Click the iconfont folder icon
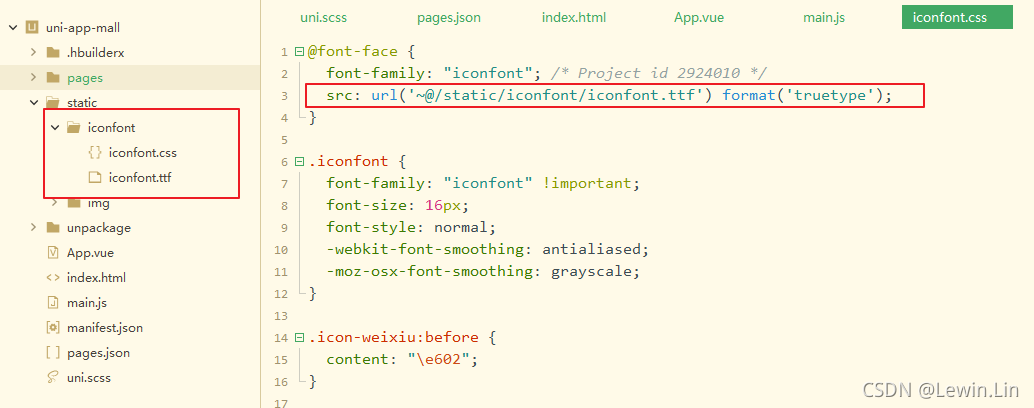 tap(75, 128)
